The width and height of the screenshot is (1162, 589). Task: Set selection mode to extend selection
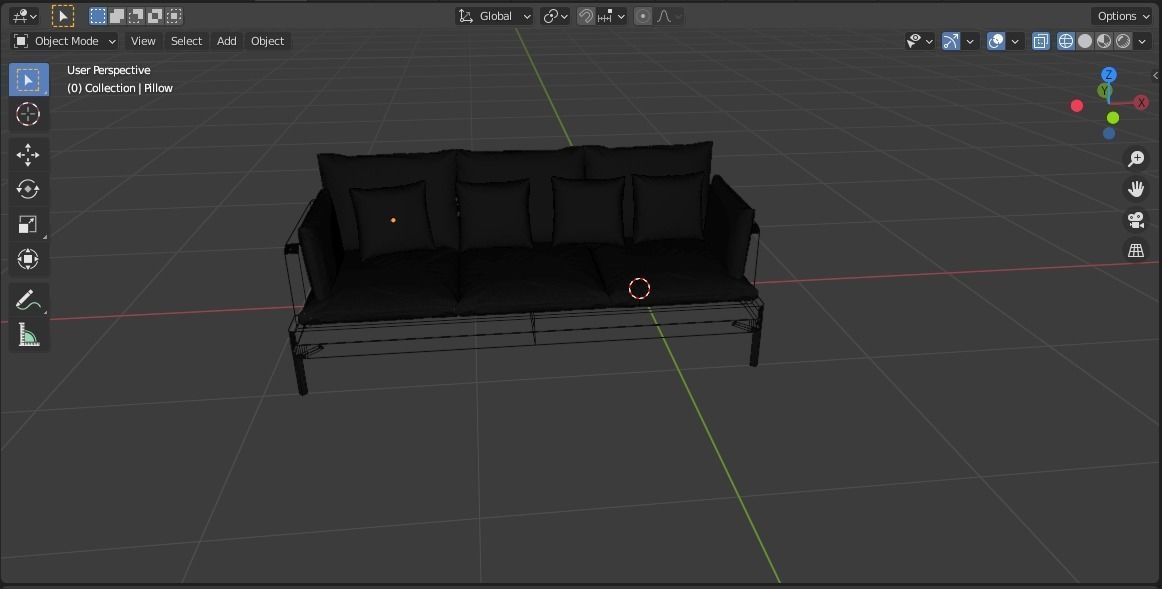pos(117,16)
